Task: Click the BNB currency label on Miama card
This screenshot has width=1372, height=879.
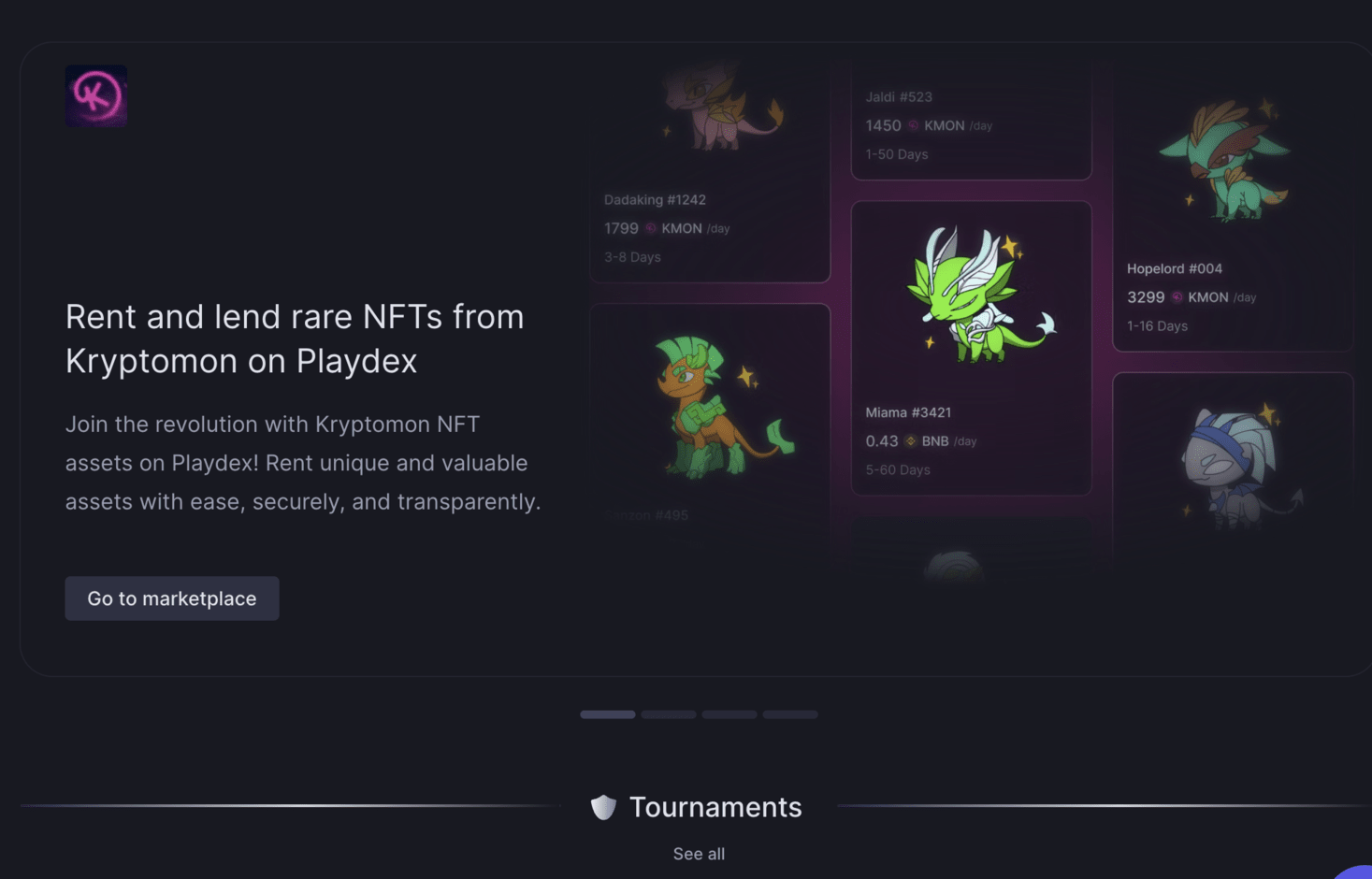Action: (x=935, y=441)
